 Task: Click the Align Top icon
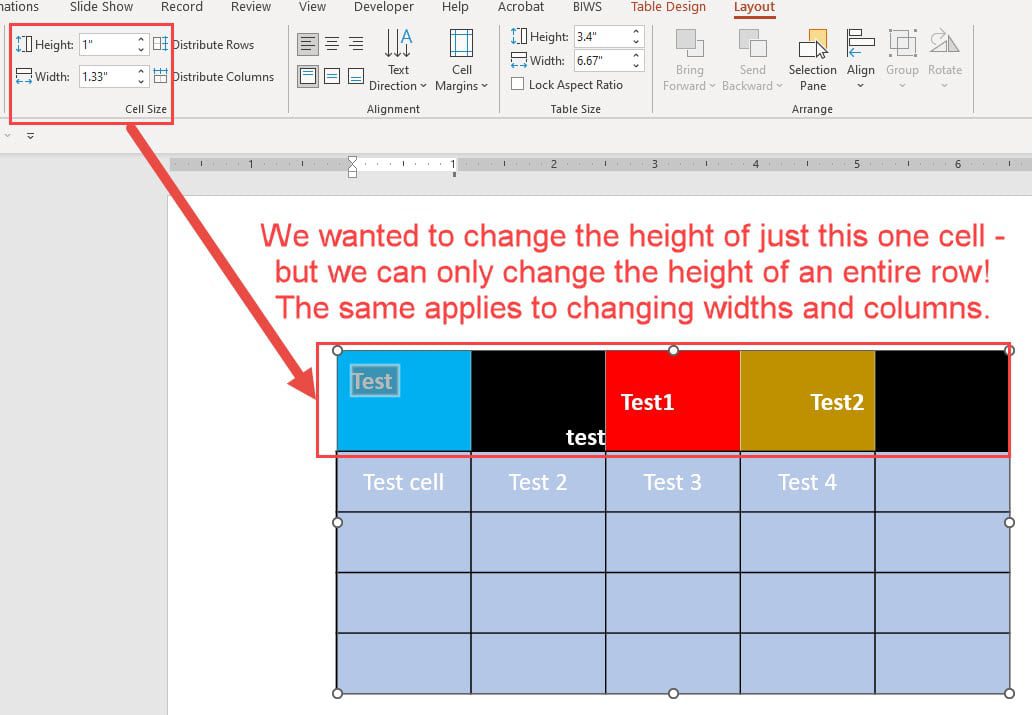[307, 75]
